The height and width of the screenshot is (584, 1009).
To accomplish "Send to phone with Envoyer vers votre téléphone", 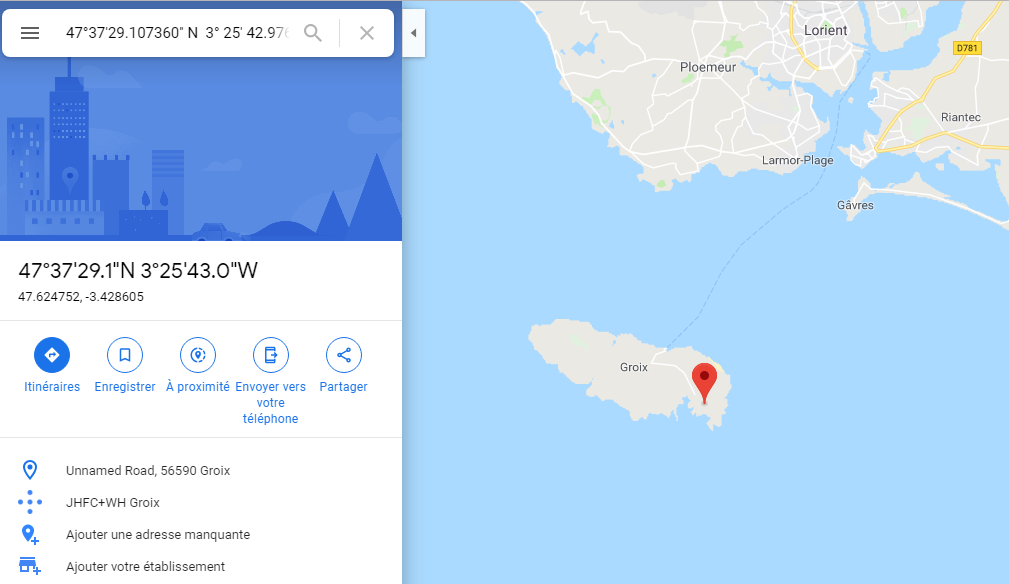I will (x=271, y=355).
